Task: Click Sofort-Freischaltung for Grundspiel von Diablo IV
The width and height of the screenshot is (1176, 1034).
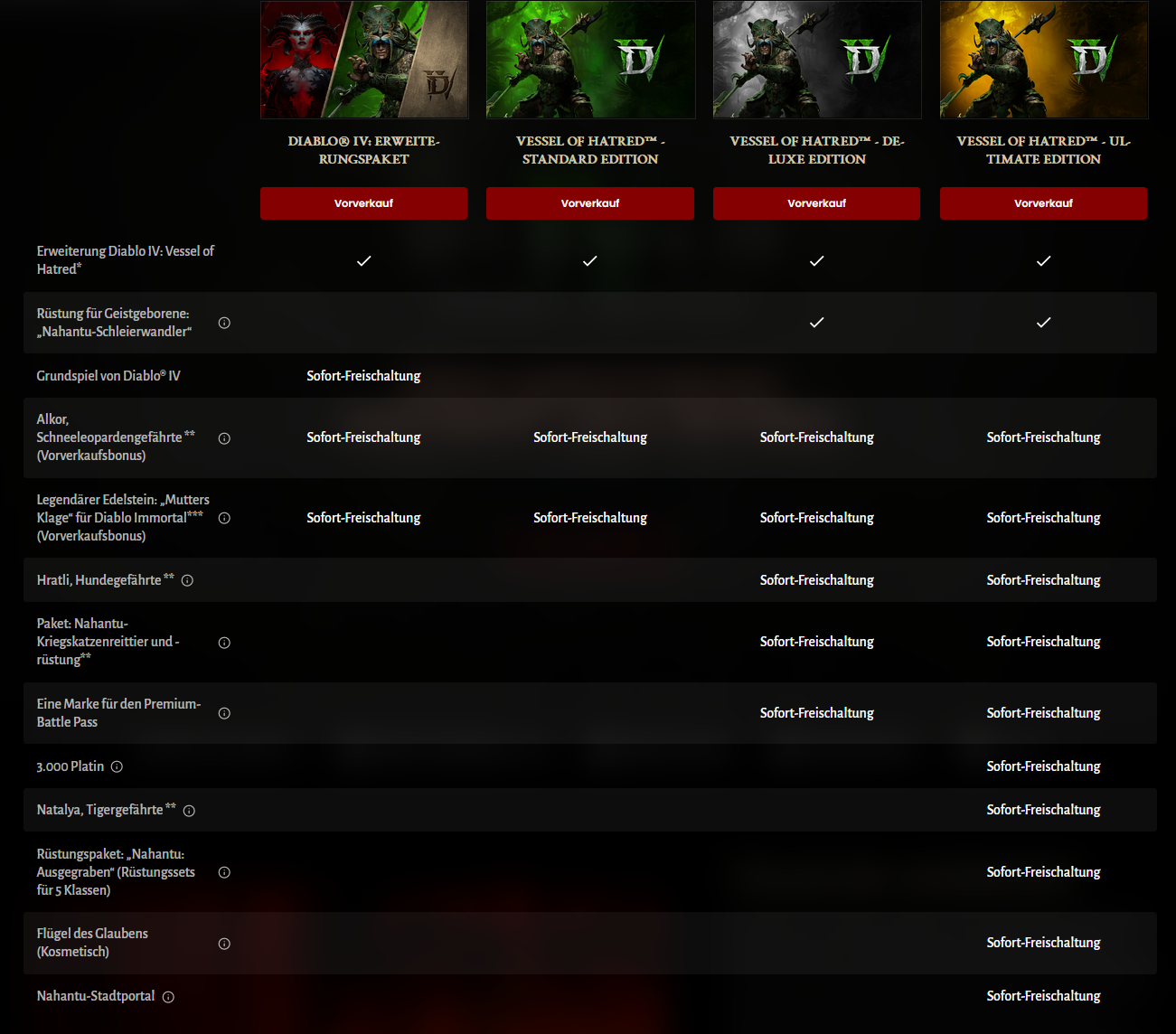Action: click(363, 376)
